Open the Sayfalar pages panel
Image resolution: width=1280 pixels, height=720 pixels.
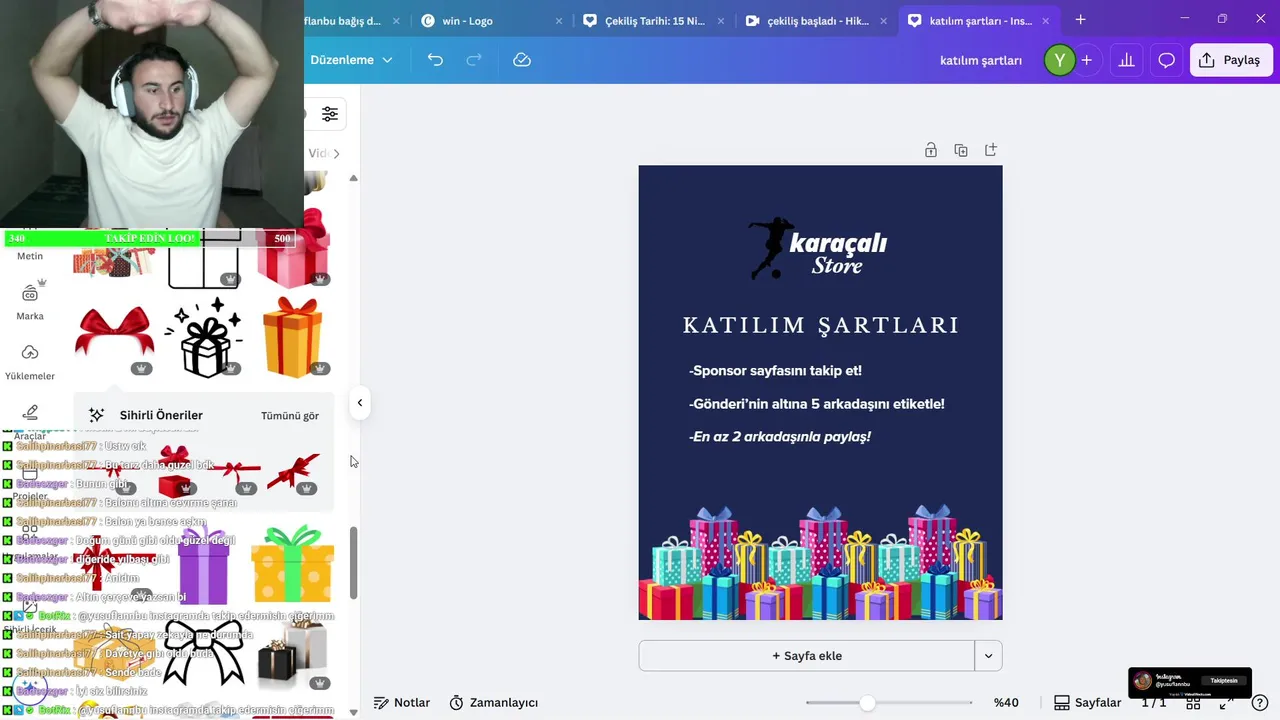[1087, 703]
